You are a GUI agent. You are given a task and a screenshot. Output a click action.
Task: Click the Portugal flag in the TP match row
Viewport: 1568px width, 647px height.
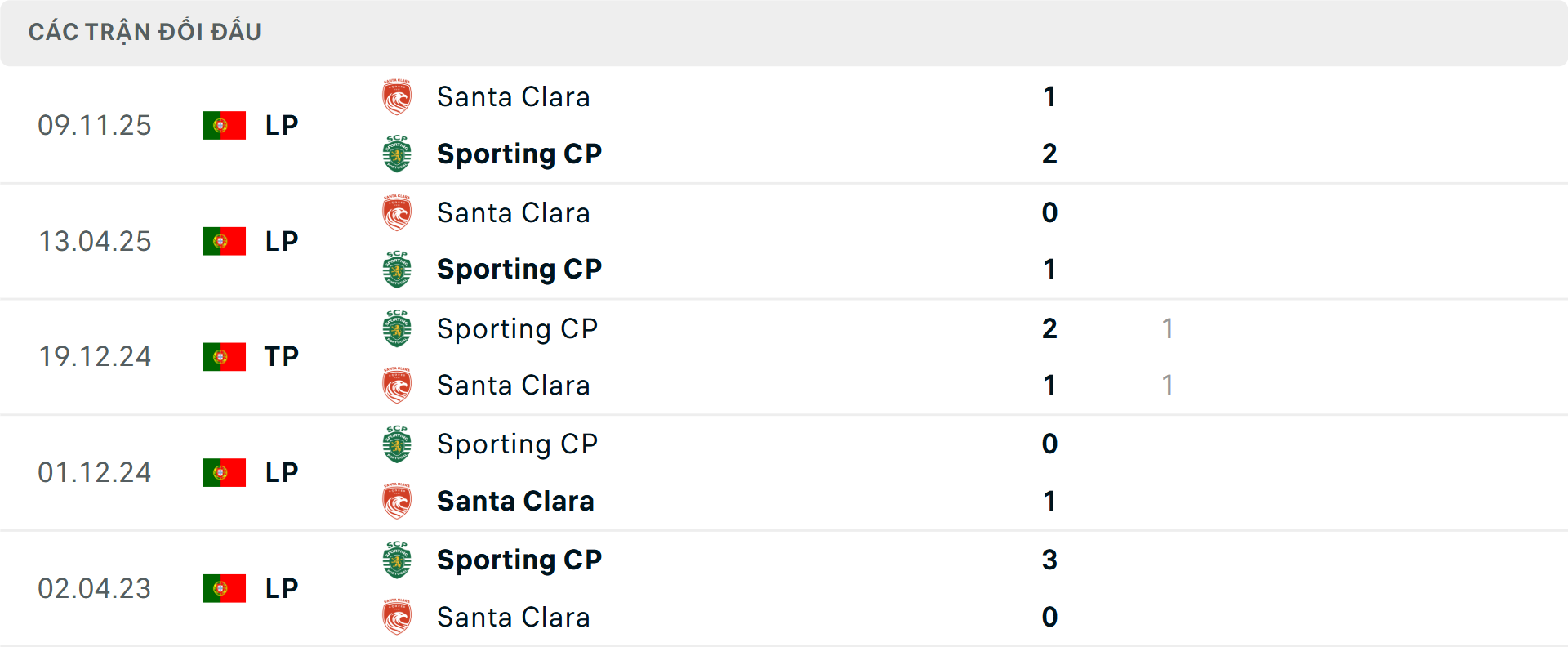point(224,356)
